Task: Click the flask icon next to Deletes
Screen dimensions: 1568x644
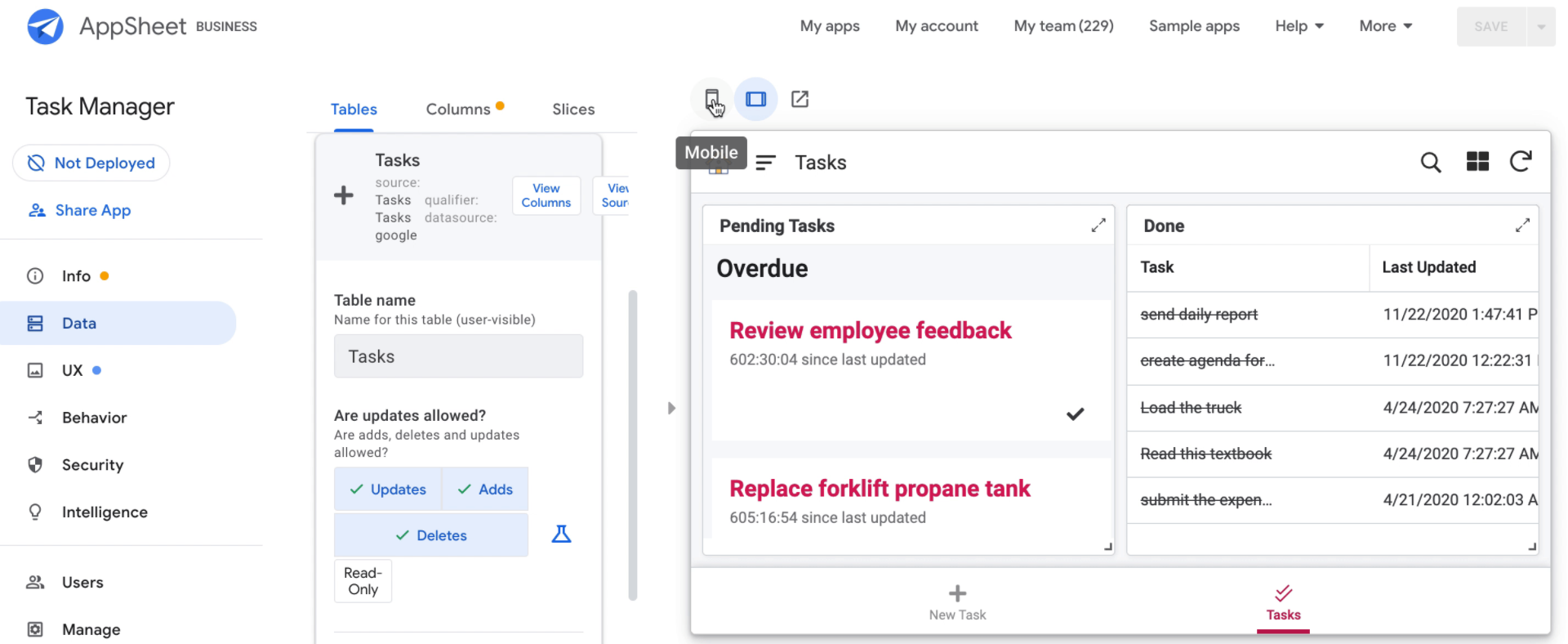Action: click(x=561, y=534)
